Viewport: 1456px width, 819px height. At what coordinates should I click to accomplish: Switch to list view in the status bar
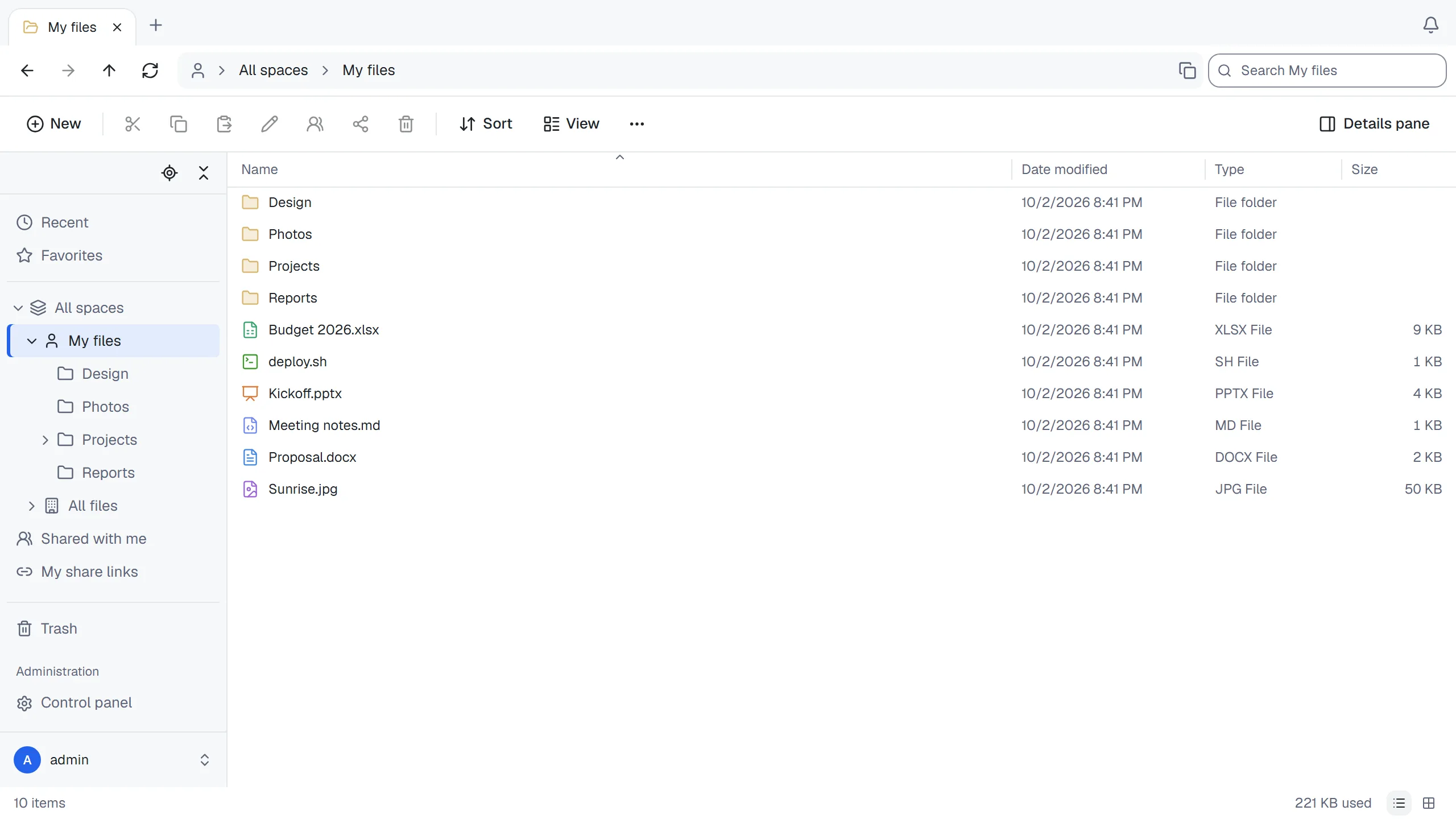[x=1399, y=803]
